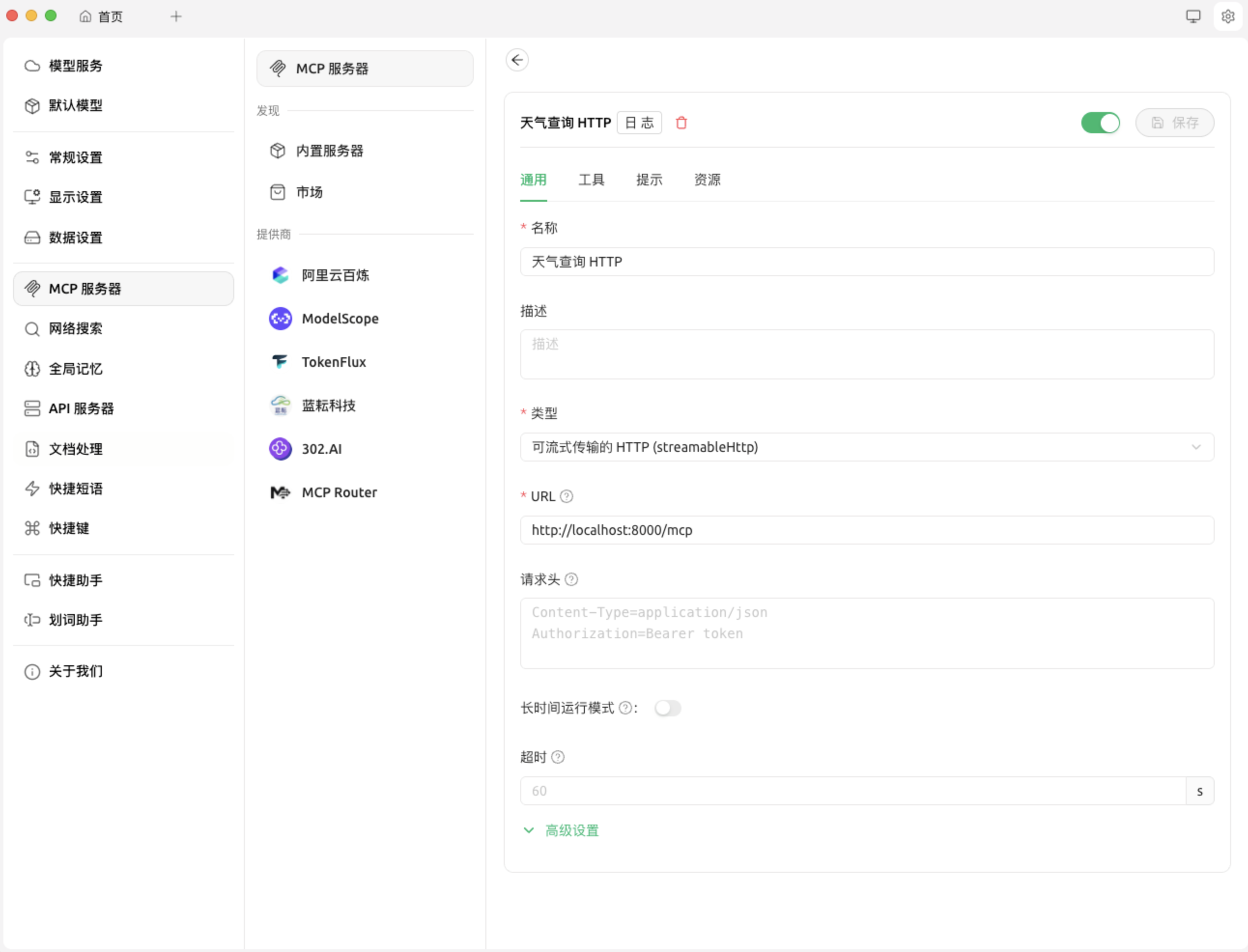This screenshot has width=1248, height=952.
Task: Disable the 天气查询 HTTP server toggle
Action: coord(1100,123)
